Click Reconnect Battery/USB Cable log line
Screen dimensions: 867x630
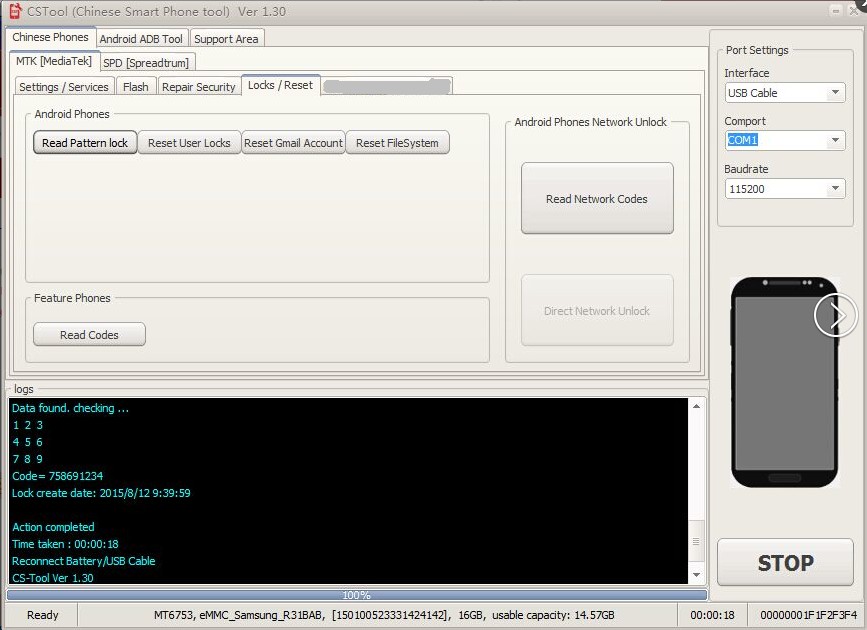(83, 561)
